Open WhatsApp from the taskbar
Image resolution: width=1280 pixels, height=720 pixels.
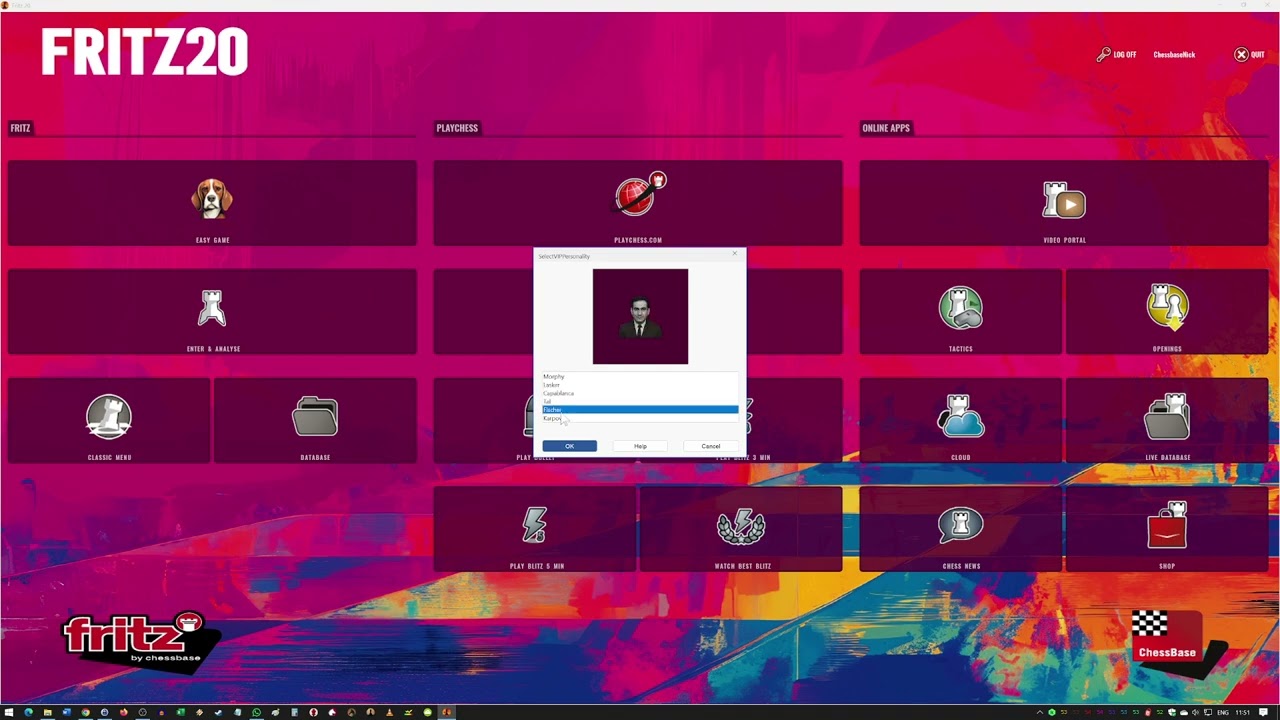(x=256, y=712)
